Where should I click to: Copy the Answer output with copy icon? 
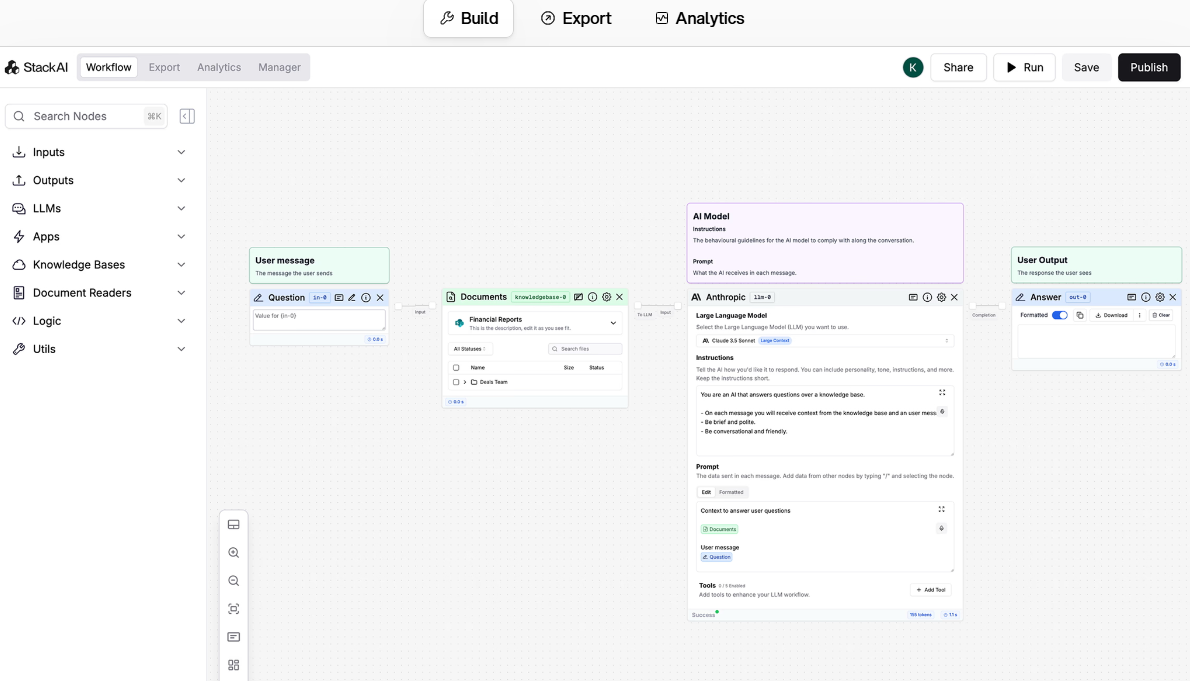[1080, 315]
